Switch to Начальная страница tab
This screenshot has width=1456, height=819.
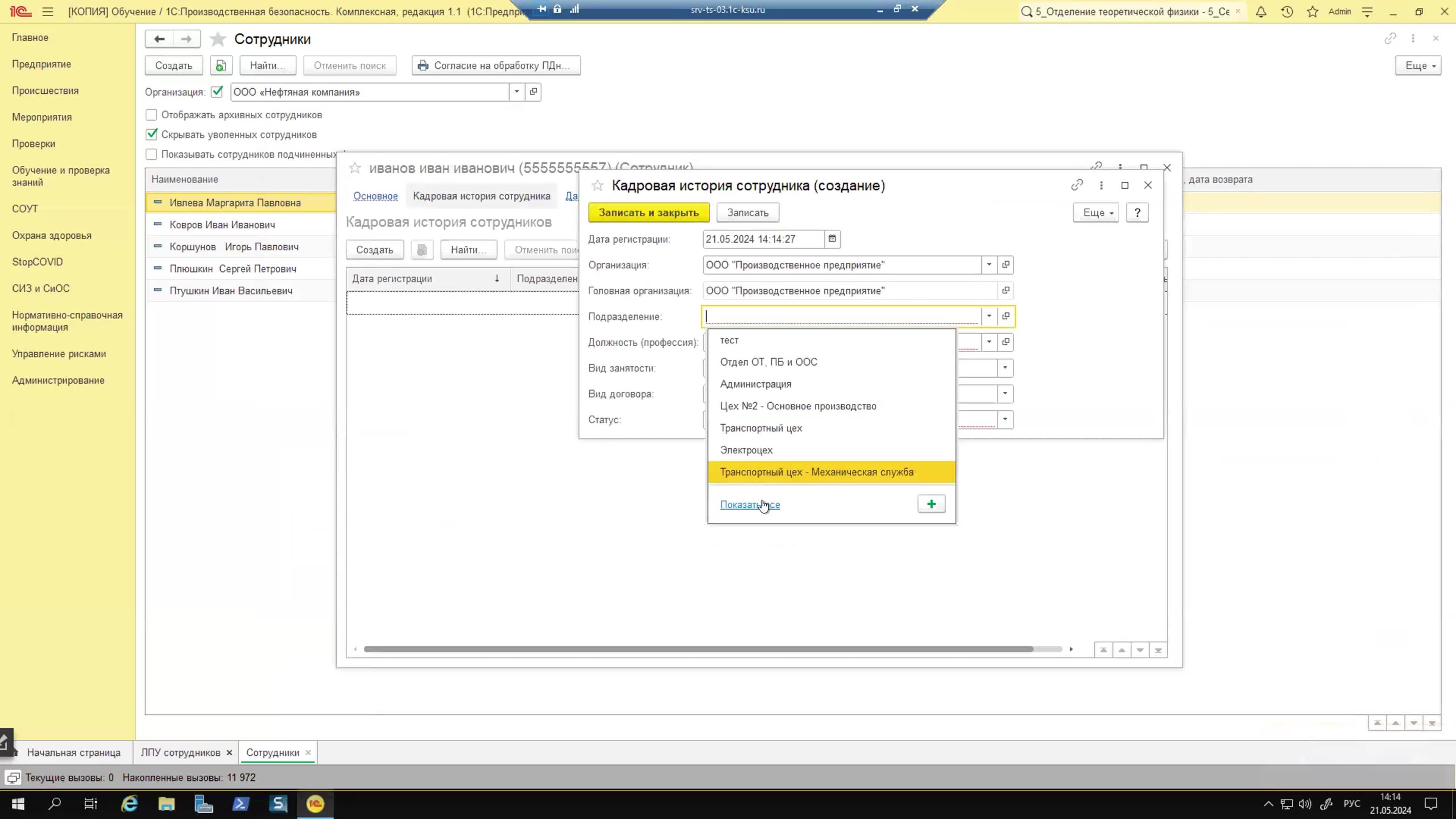point(74,753)
